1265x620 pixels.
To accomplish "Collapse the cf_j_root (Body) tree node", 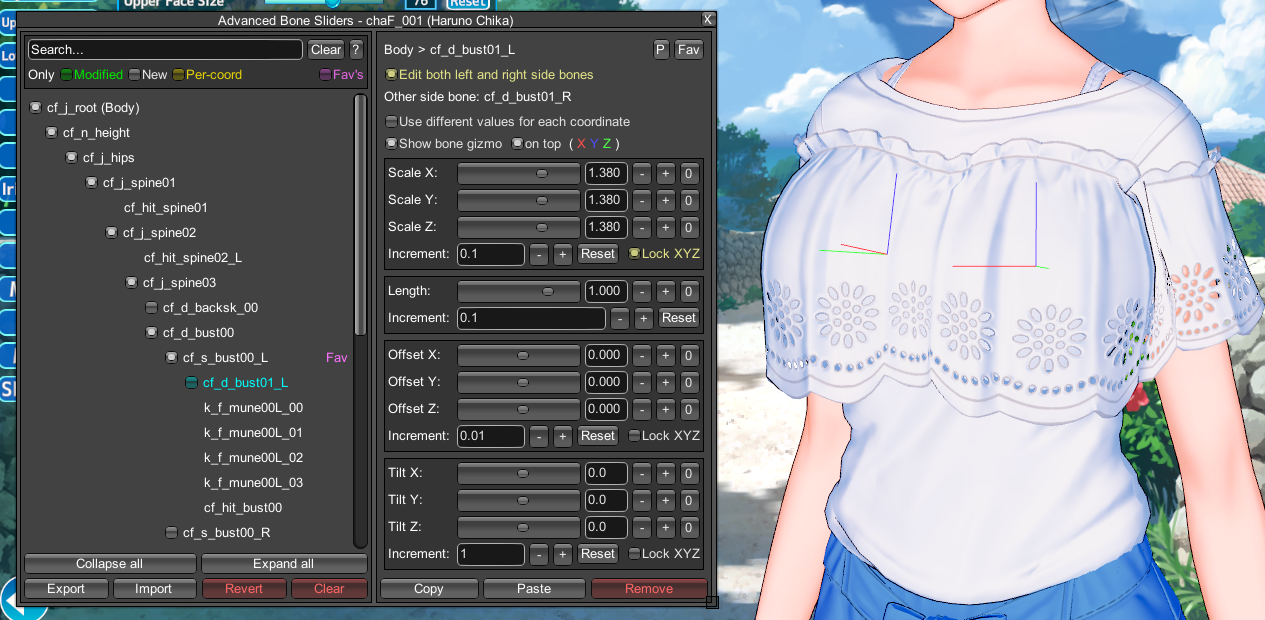I will pos(36,107).
